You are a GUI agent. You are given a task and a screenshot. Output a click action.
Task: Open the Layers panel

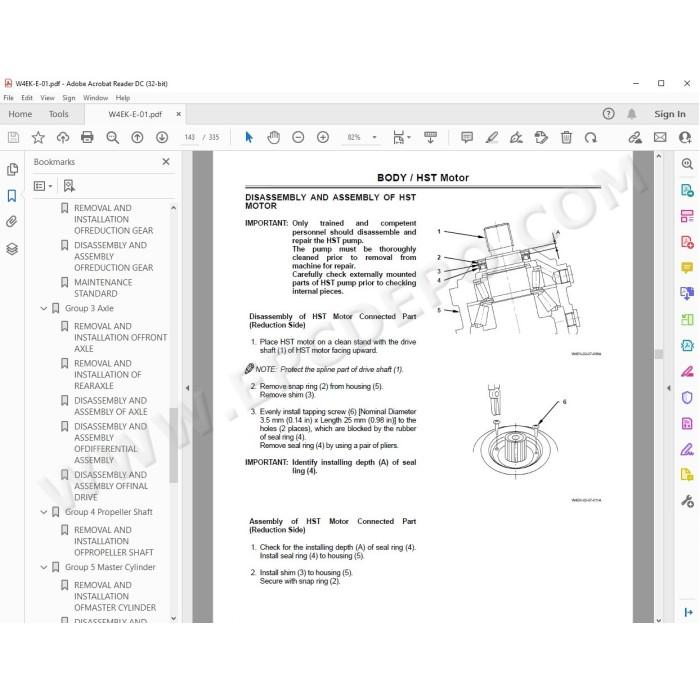12,249
